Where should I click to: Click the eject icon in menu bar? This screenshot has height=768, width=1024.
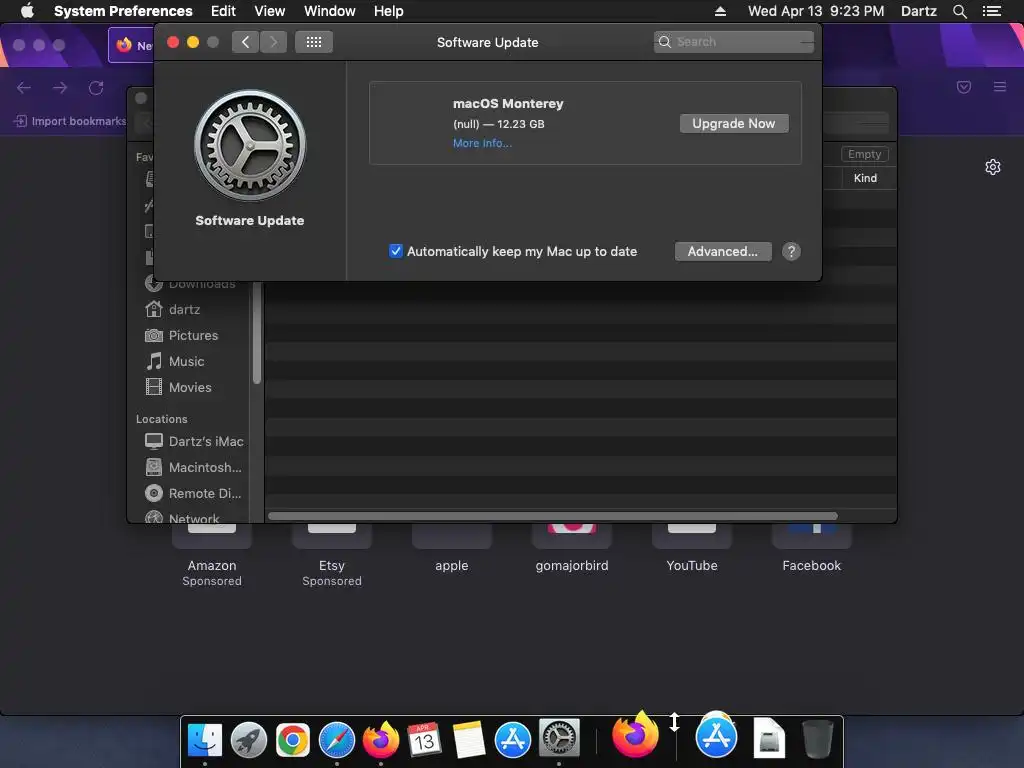[x=720, y=11]
